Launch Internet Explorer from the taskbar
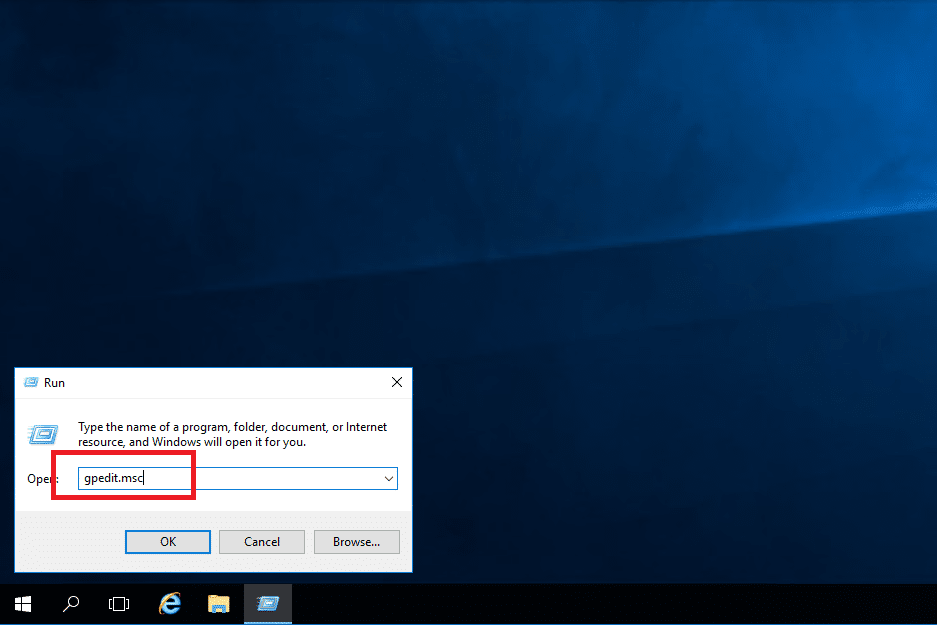Screen dimensions: 937x625 click(170, 604)
